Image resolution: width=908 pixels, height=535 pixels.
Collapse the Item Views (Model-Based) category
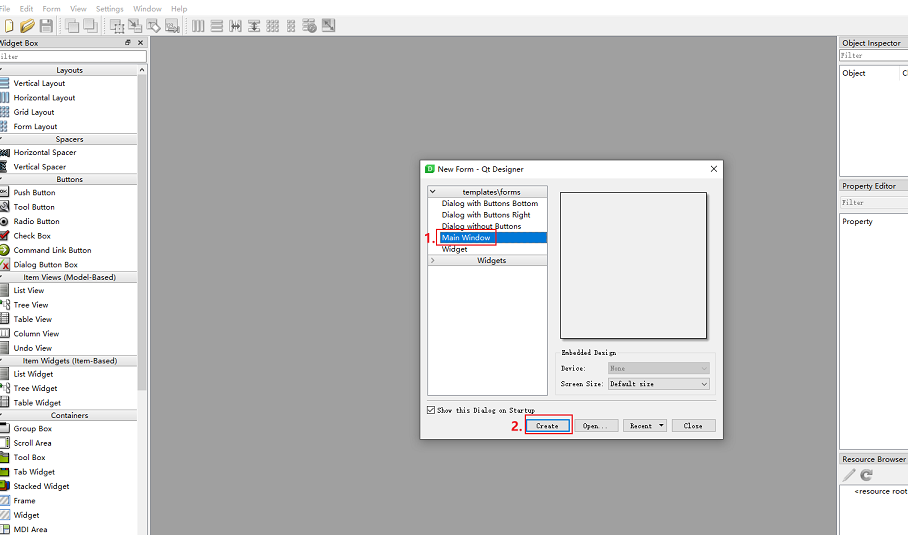[x=69, y=277]
